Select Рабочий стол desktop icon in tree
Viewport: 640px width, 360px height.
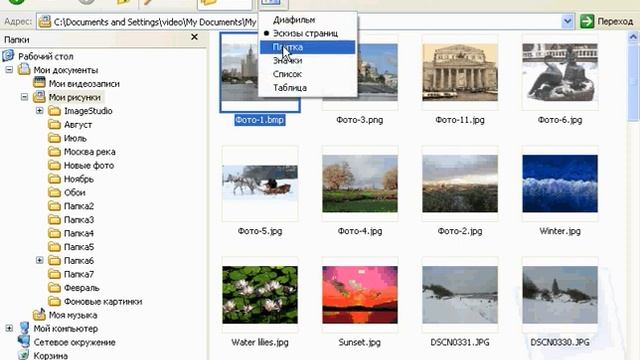point(8,56)
